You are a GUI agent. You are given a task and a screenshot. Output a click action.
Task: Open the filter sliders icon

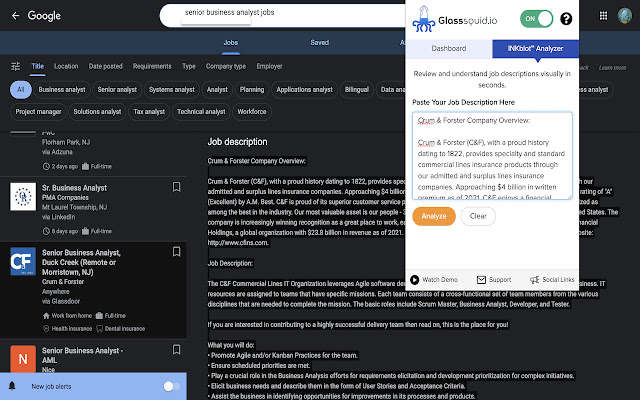[16, 66]
